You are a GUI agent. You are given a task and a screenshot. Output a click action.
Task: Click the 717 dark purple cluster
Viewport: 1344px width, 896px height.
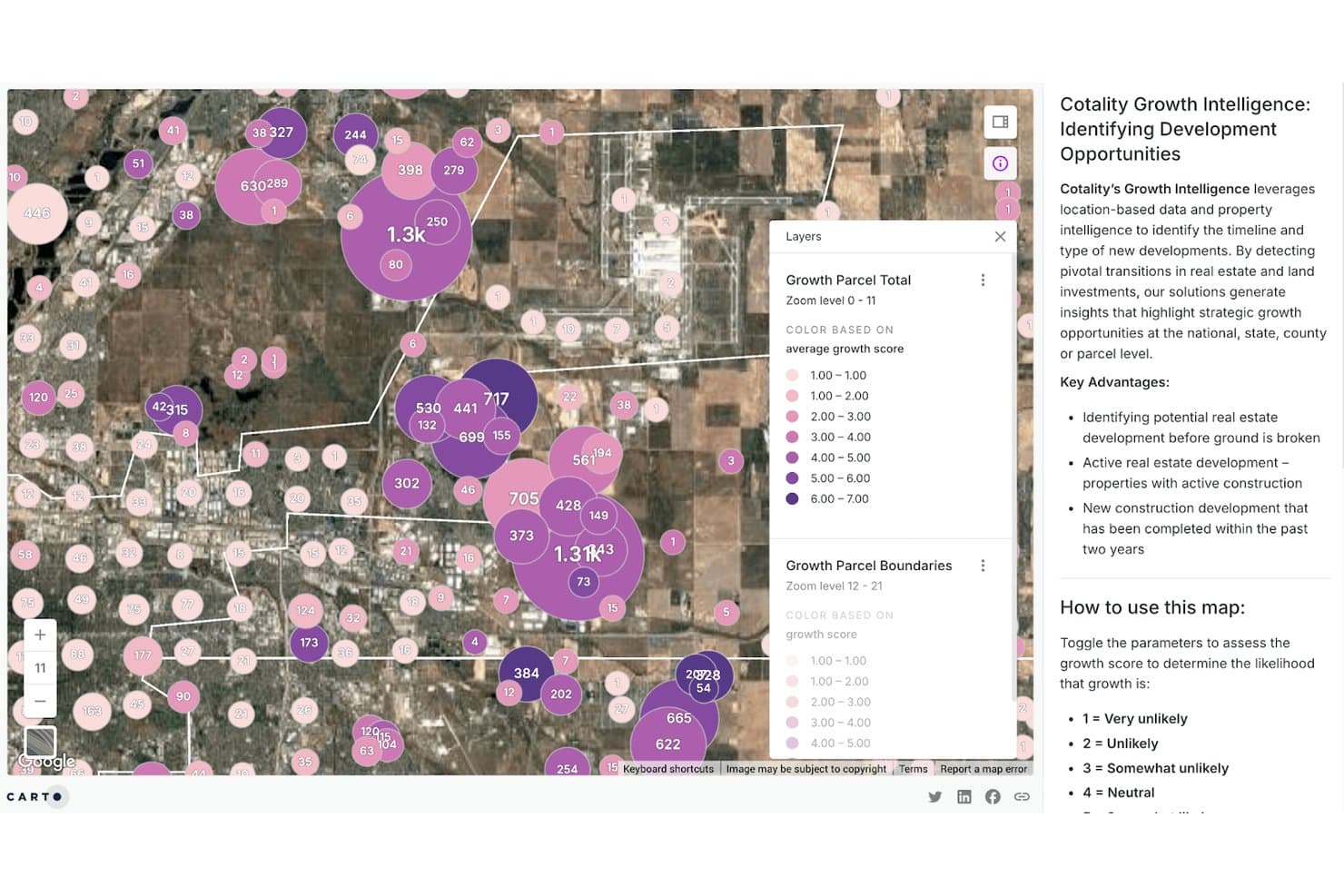pyautogui.click(x=496, y=399)
